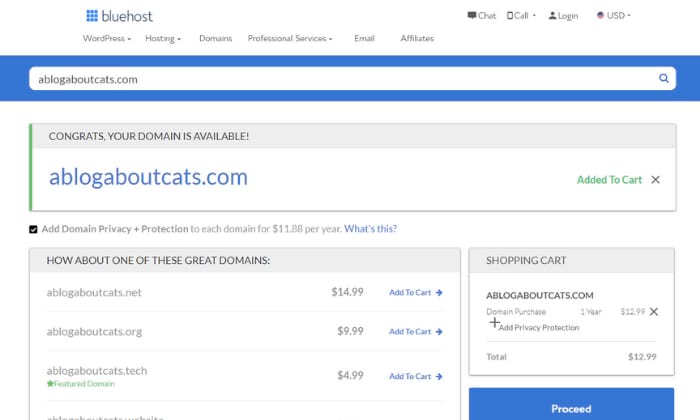The width and height of the screenshot is (700, 420).
Task: Click the Featured Domain star label
Action: click(x=81, y=384)
